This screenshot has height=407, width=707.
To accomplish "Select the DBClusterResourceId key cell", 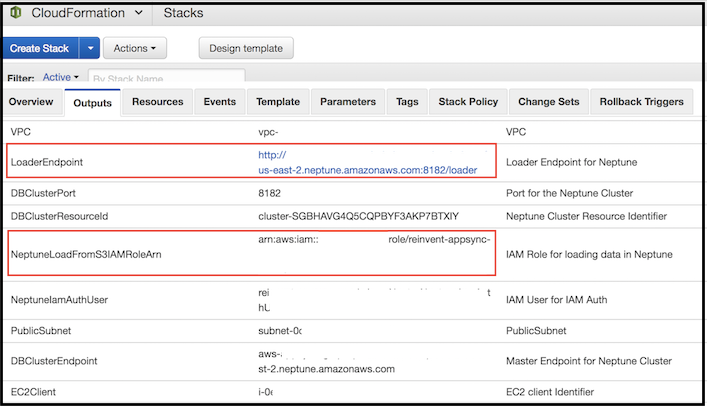I will [x=60, y=216].
